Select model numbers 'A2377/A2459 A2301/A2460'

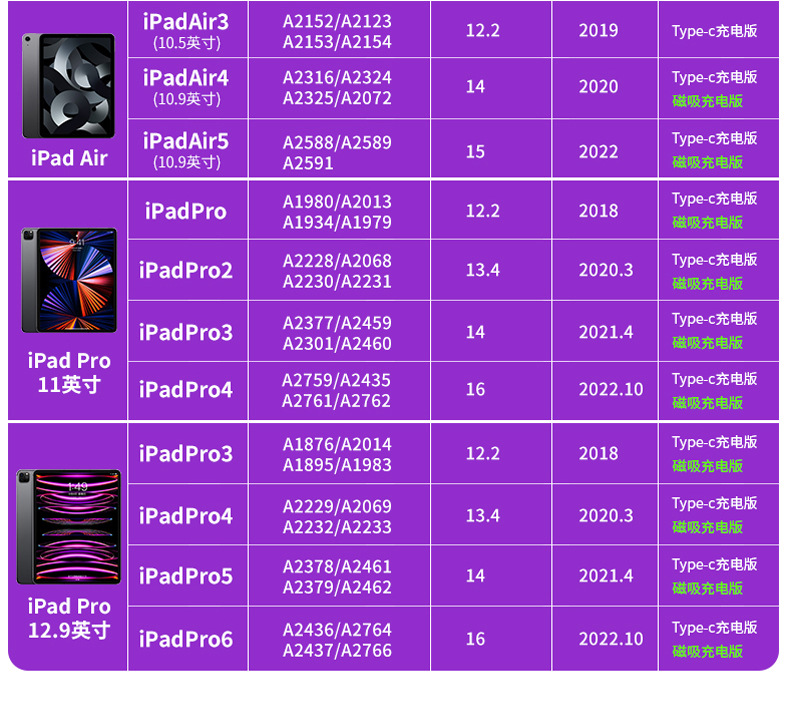tap(337, 333)
